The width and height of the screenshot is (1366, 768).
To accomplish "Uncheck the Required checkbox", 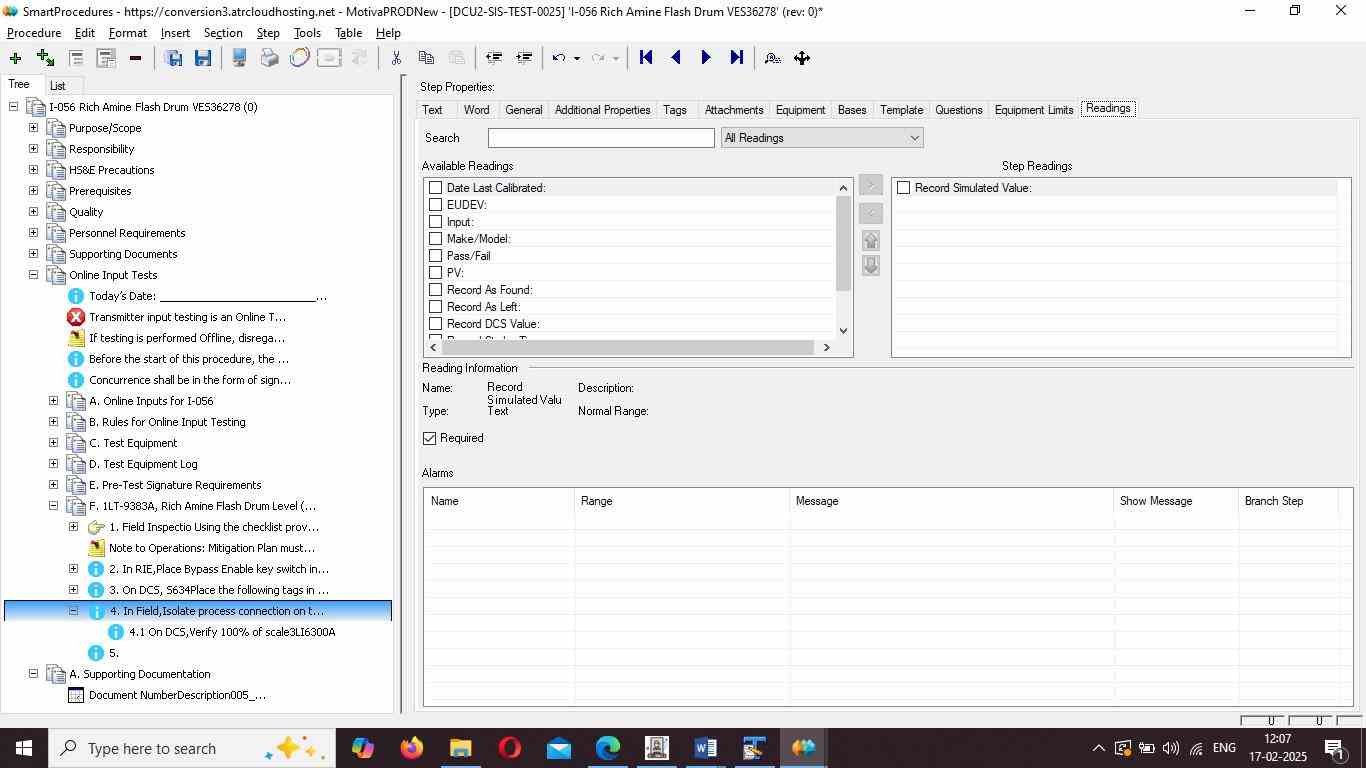I will tap(430, 438).
